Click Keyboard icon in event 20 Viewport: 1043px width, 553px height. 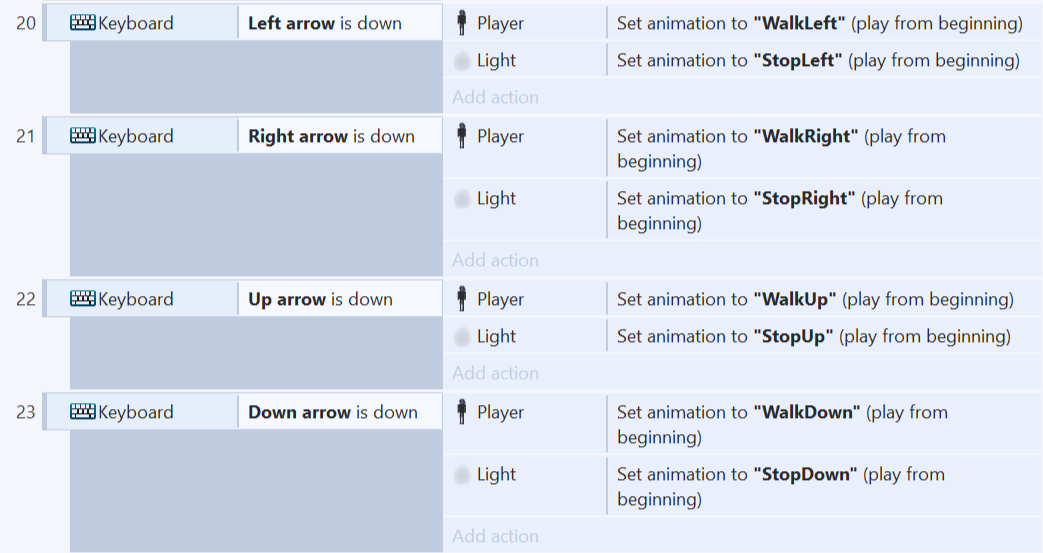tap(82, 23)
